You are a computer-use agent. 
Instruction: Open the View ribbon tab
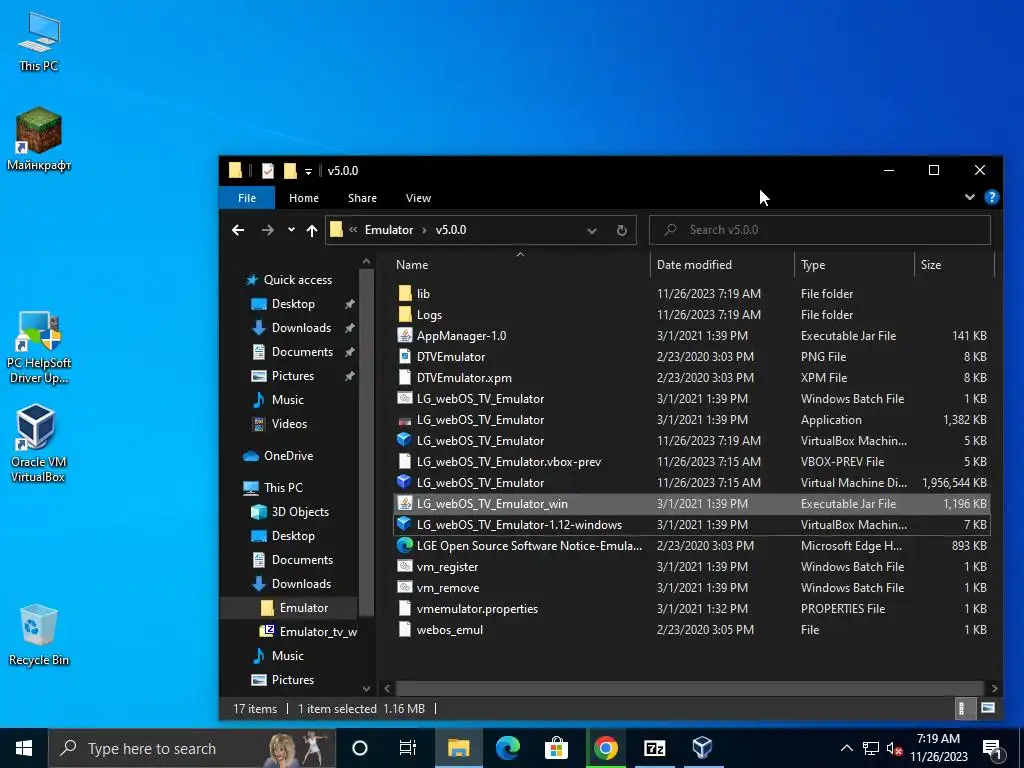click(x=418, y=198)
